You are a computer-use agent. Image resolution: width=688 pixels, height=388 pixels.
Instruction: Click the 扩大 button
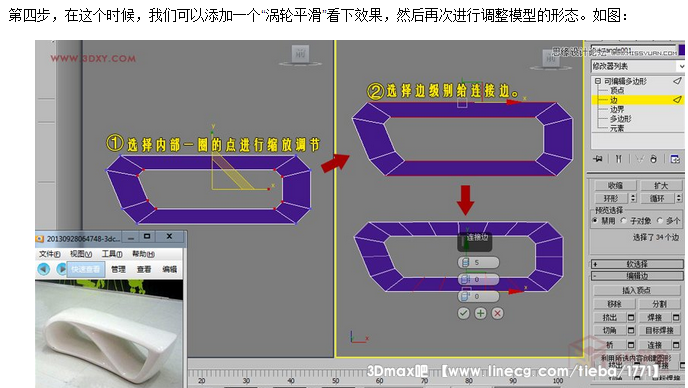[661, 185]
